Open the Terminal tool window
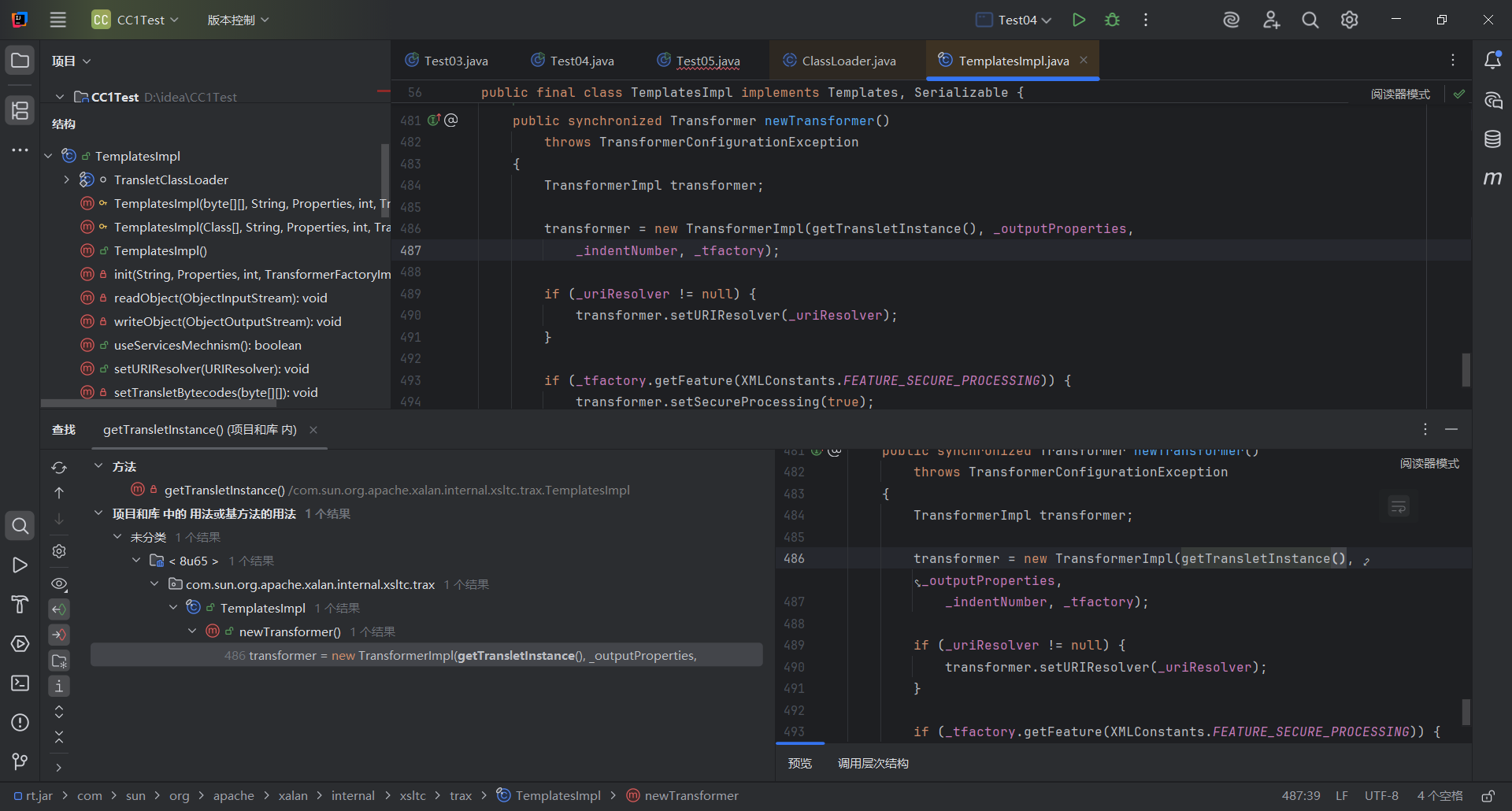The image size is (1512, 811). [20, 683]
